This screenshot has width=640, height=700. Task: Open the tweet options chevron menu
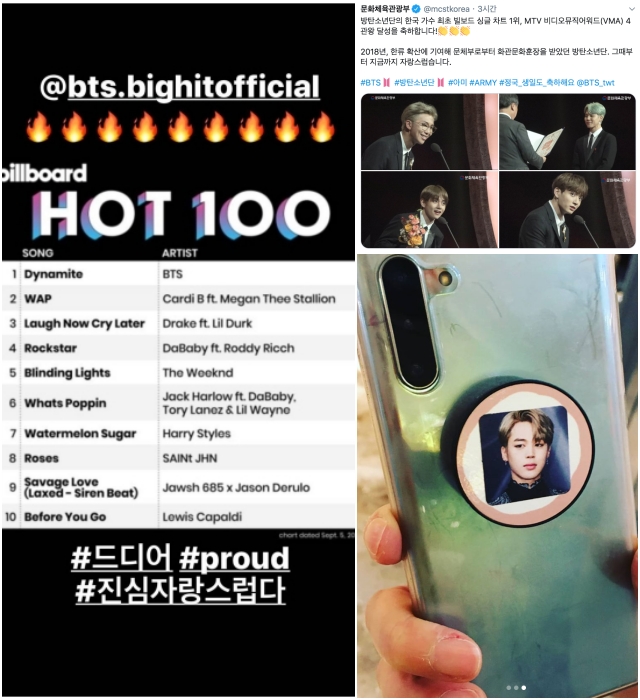pos(632,9)
